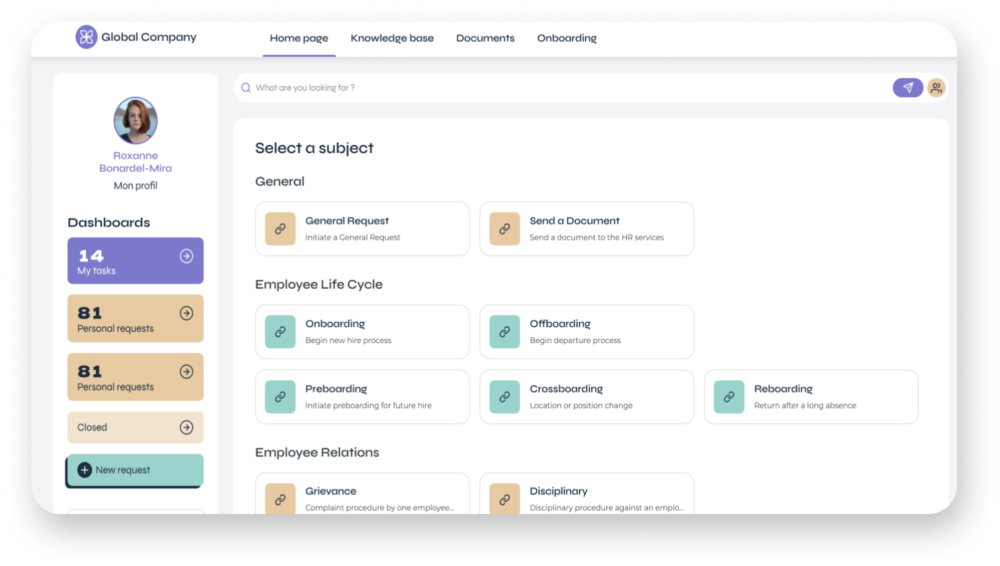Click the Send a Document link icon
The width and height of the screenshot is (1000, 566).
point(504,228)
